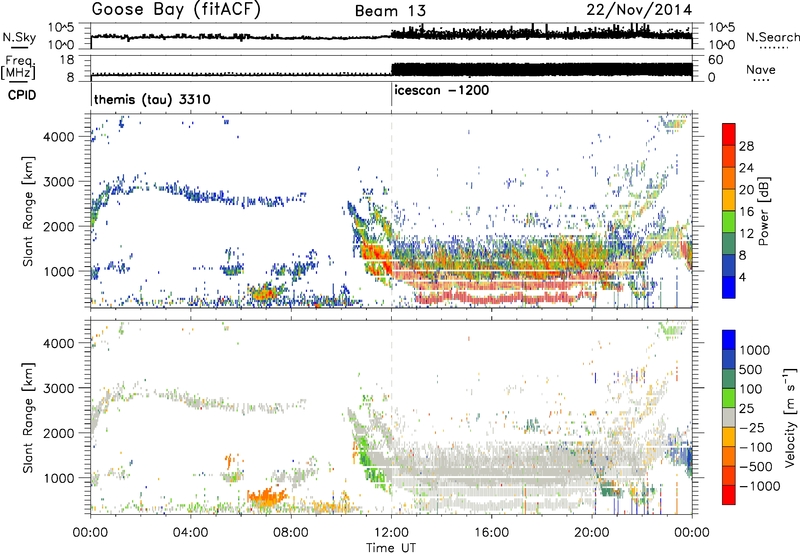Click the "28" label on power colorbar
The width and height of the screenshot is (800, 554).
pos(746,146)
